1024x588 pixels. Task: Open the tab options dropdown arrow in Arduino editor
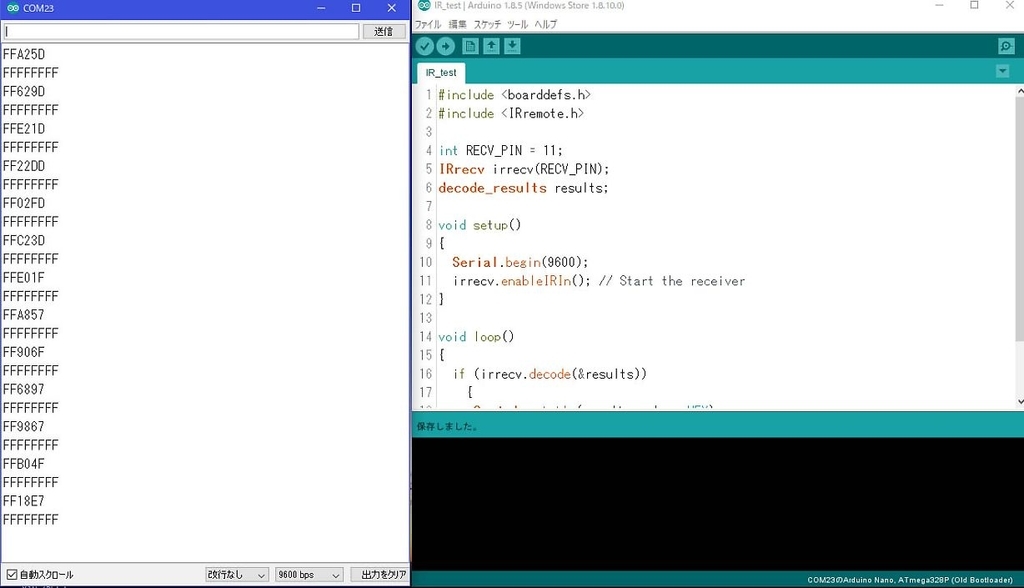pyautogui.click(x=1002, y=71)
